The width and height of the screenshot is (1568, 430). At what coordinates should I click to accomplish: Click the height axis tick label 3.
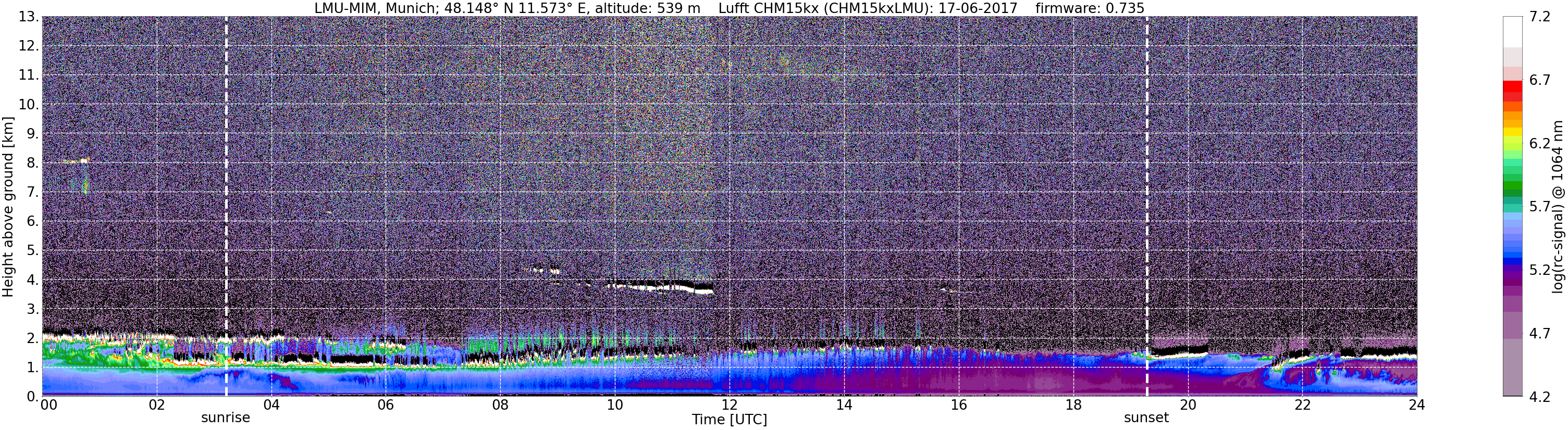[33, 309]
